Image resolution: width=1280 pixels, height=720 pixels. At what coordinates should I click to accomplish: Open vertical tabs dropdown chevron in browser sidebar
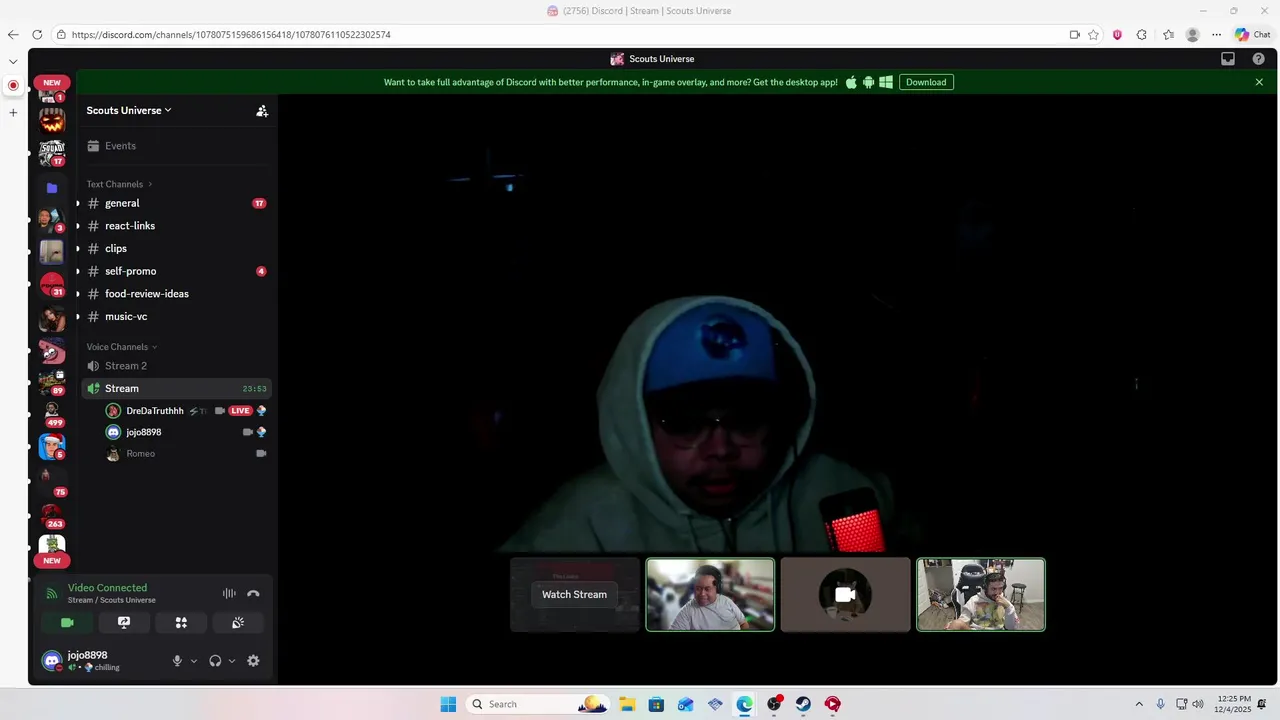click(13, 61)
